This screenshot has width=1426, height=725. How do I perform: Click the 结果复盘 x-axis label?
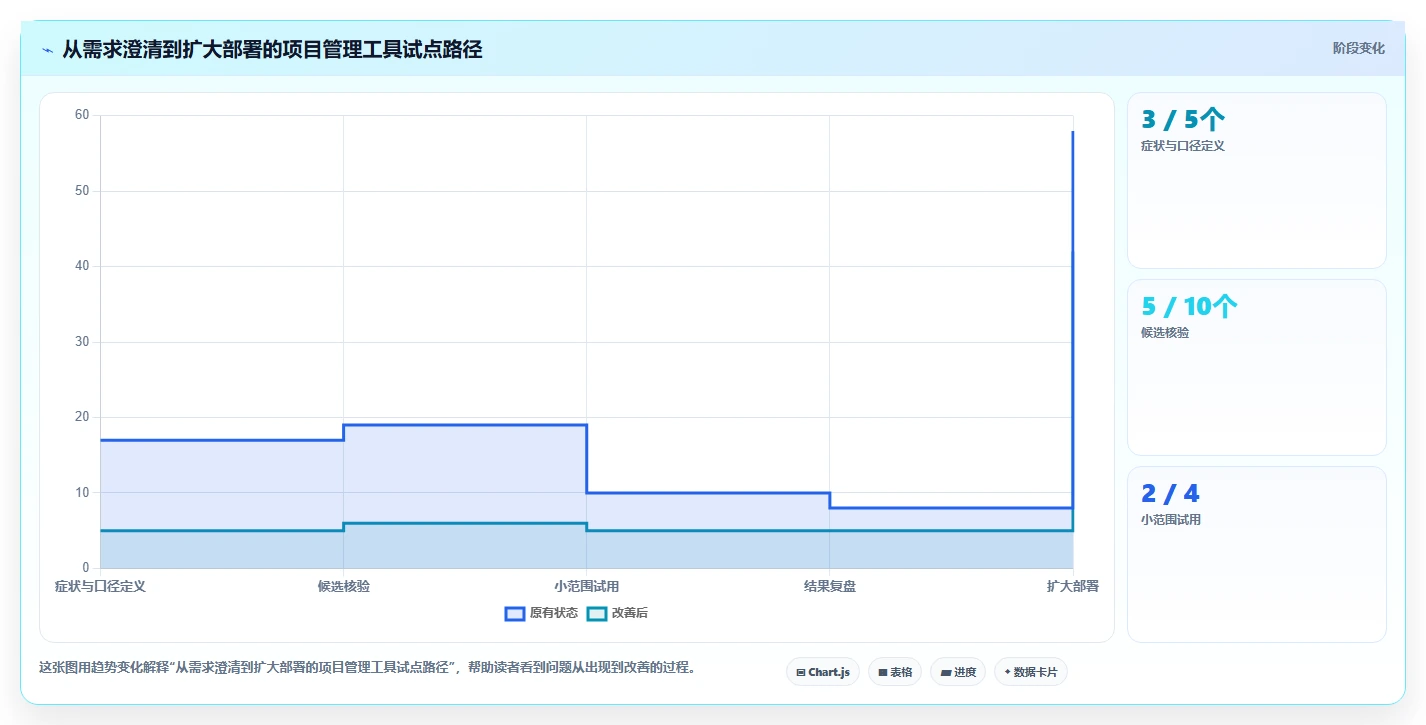(829, 586)
